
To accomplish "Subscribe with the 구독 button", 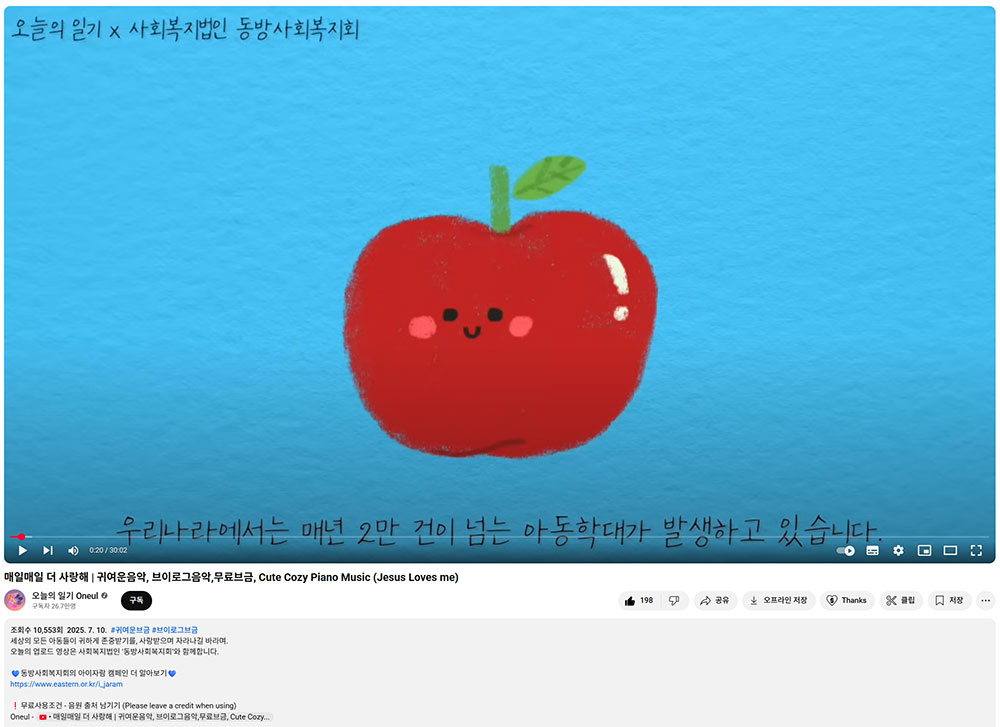I will (136, 601).
